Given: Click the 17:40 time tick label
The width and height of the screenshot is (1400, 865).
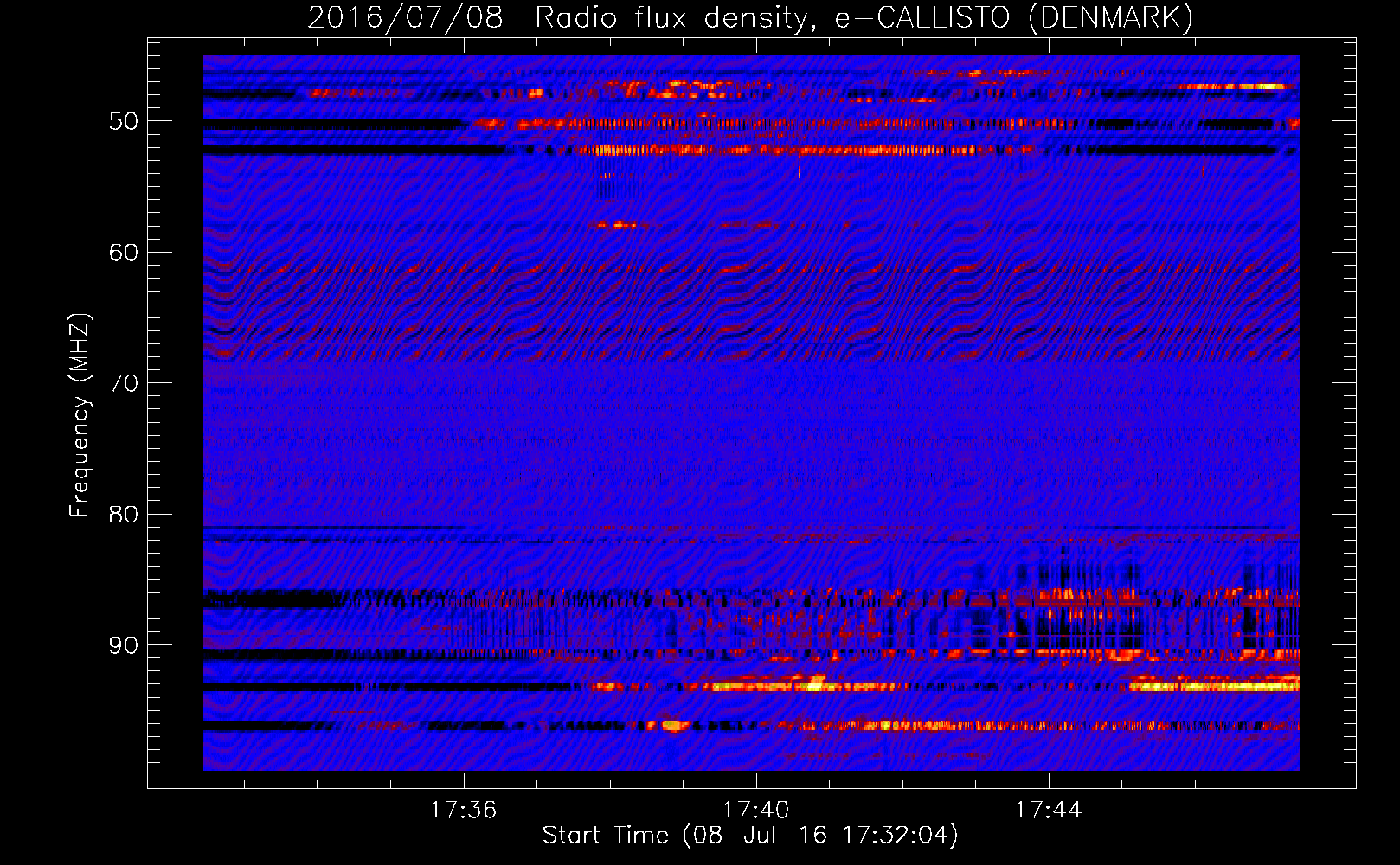Looking at the screenshot, I should click(x=755, y=810).
